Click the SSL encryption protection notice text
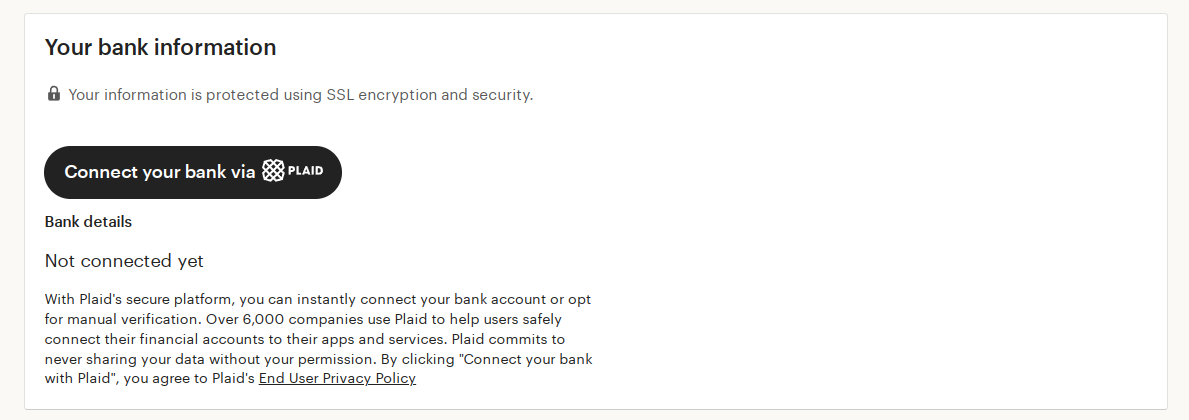The image size is (1189, 420). [x=300, y=95]
